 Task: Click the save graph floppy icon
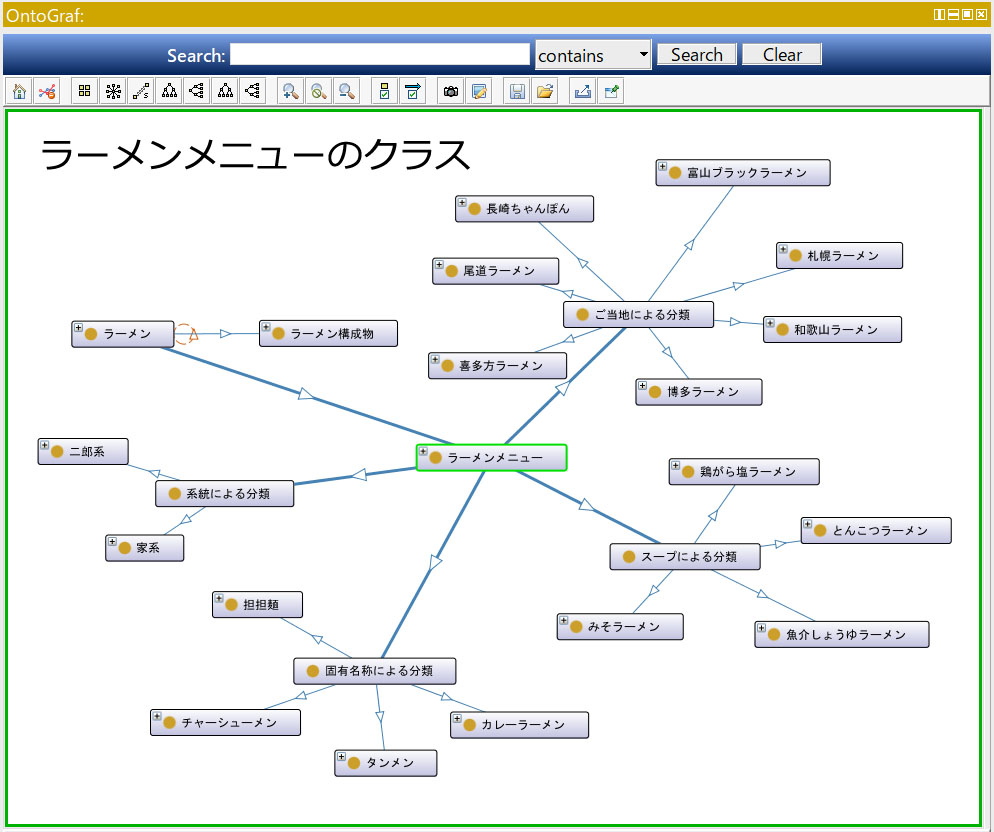tap(517, 91)
